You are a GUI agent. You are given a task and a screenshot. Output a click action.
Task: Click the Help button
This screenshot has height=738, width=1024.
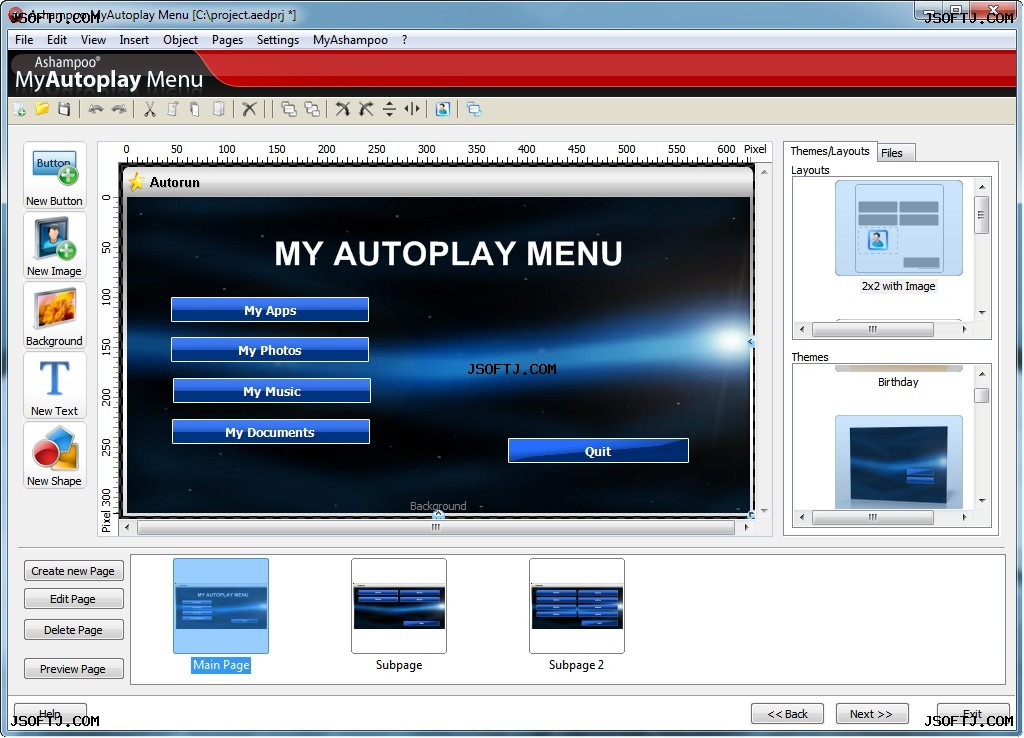pos(50,713)
